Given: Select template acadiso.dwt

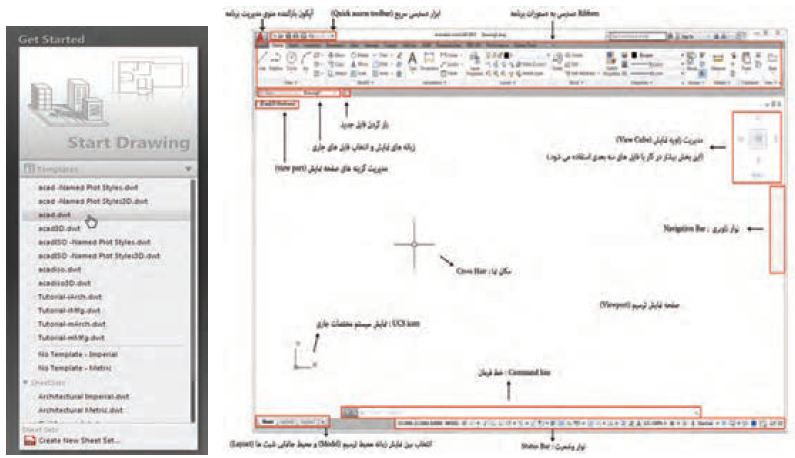Looking at the screenshot, I should coord(59,269).
